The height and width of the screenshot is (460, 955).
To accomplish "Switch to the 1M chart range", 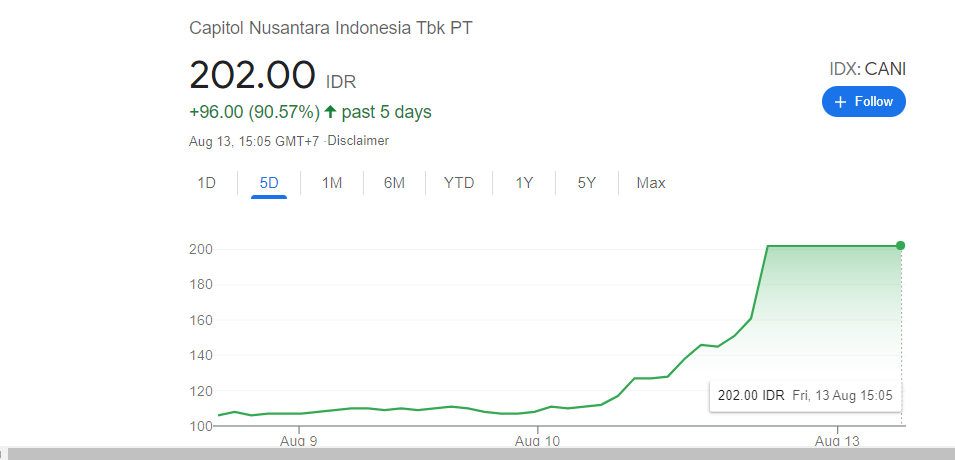I will click(x=332, y=183).
